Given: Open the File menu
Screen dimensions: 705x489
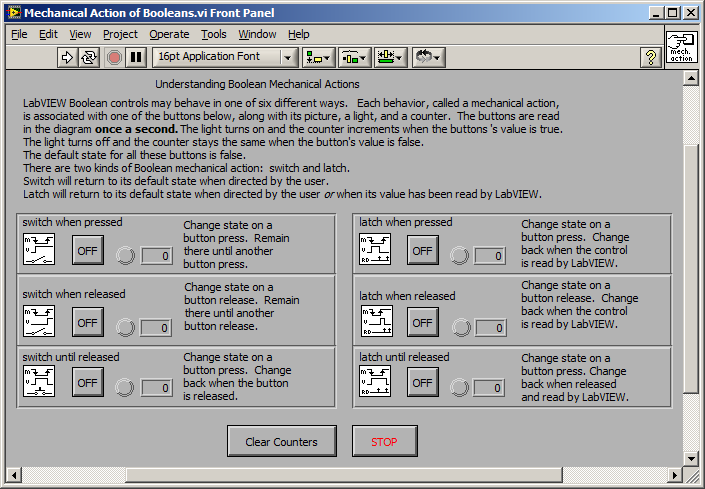Looking at the screenshot, I should (19, 35).
